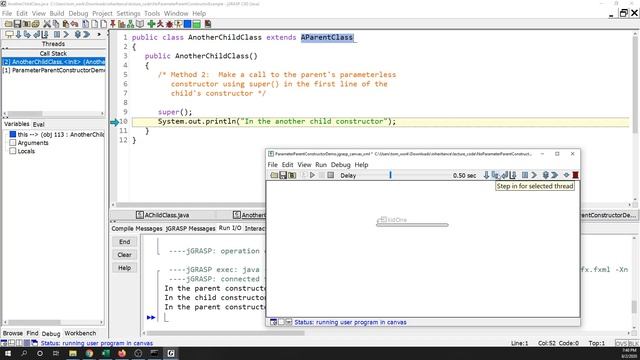Switch to jGRASP Messages tab
The image size is (640, 360).
pyautogui.click(x=190, y=229)
